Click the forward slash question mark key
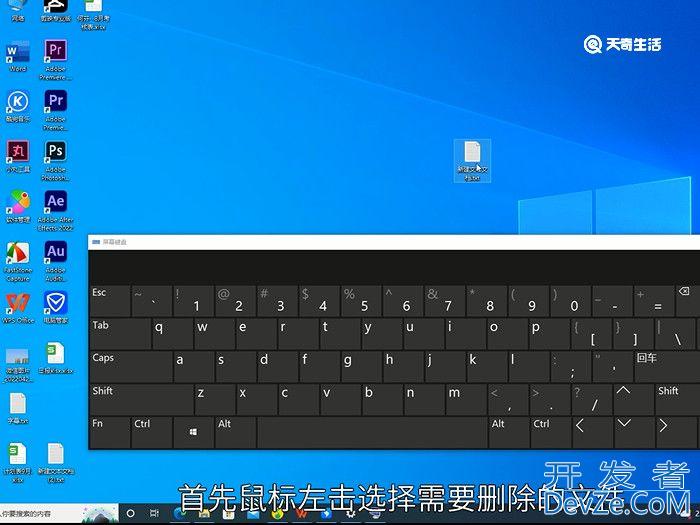Image resolution: width=700 pixels, height=525 pixels. (x=592, y=399)
